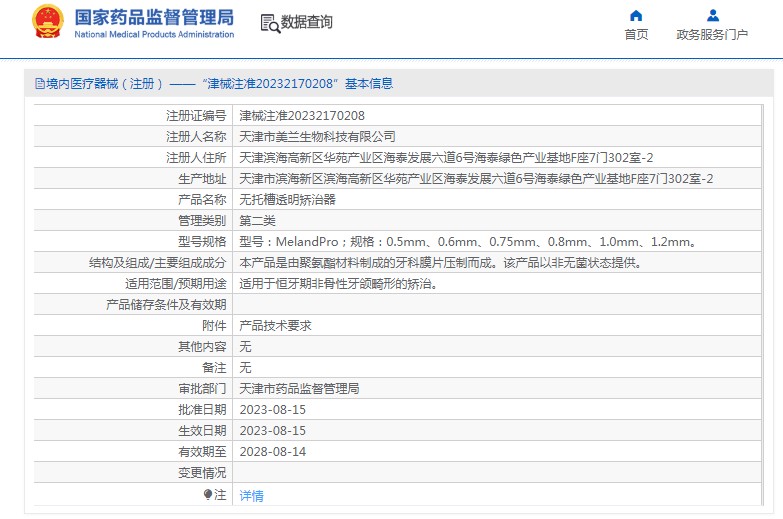Click the national emblem logo
The width and height of the screenshot is (783, 519).
48,21
